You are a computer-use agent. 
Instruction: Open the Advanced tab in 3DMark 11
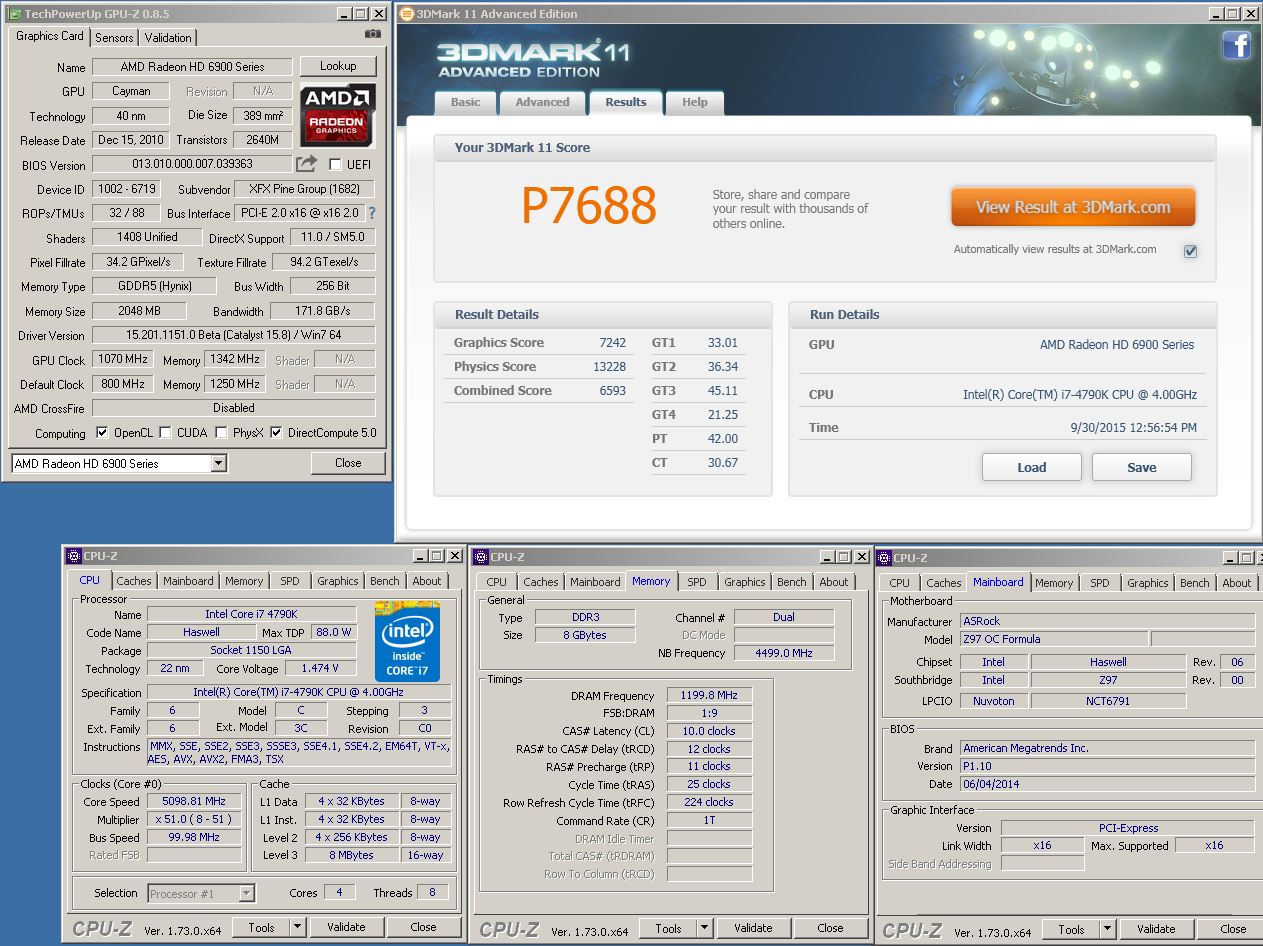[542, 102]
